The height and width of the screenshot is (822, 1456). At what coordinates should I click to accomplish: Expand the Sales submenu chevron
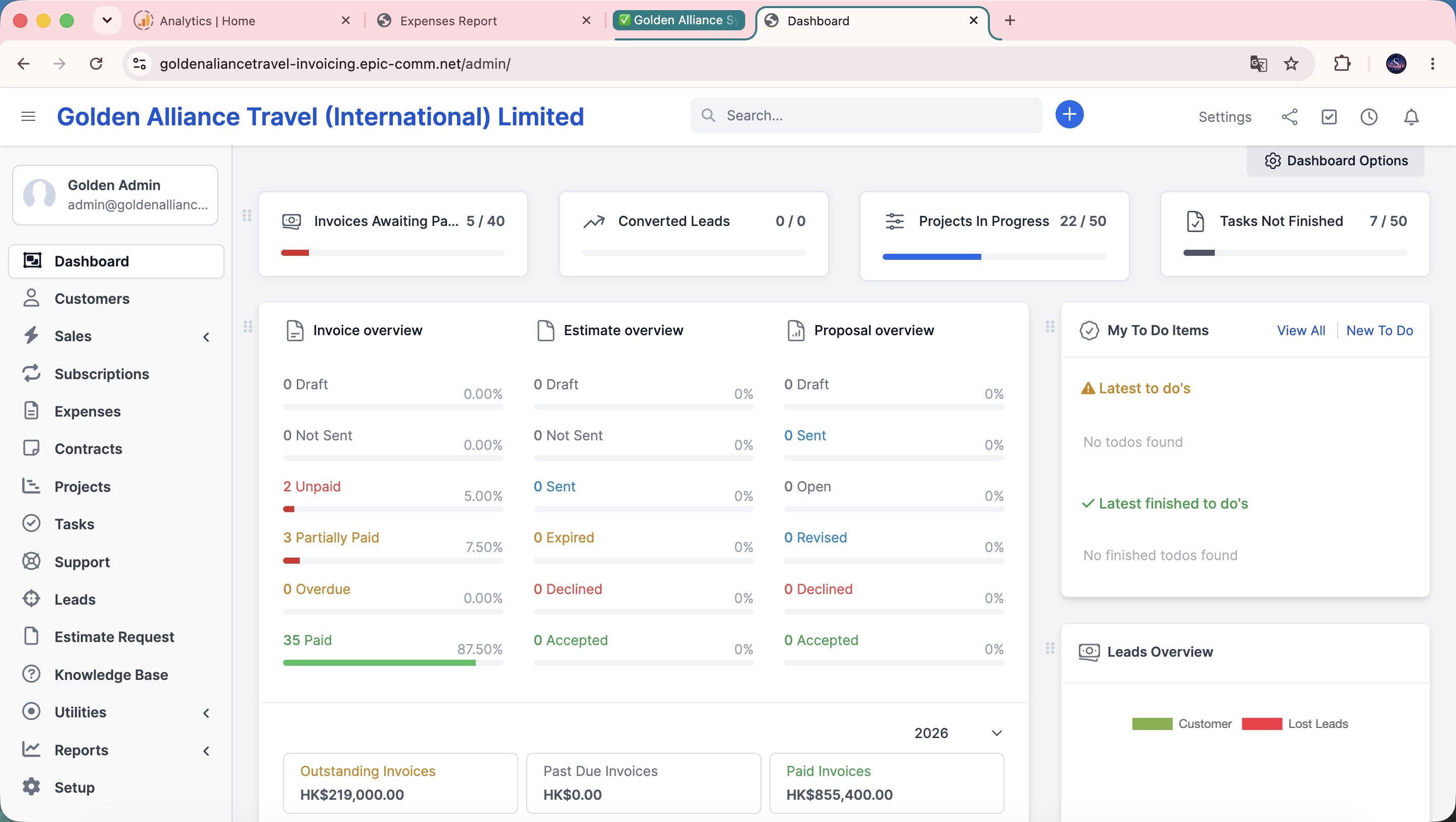coord(206,337)
